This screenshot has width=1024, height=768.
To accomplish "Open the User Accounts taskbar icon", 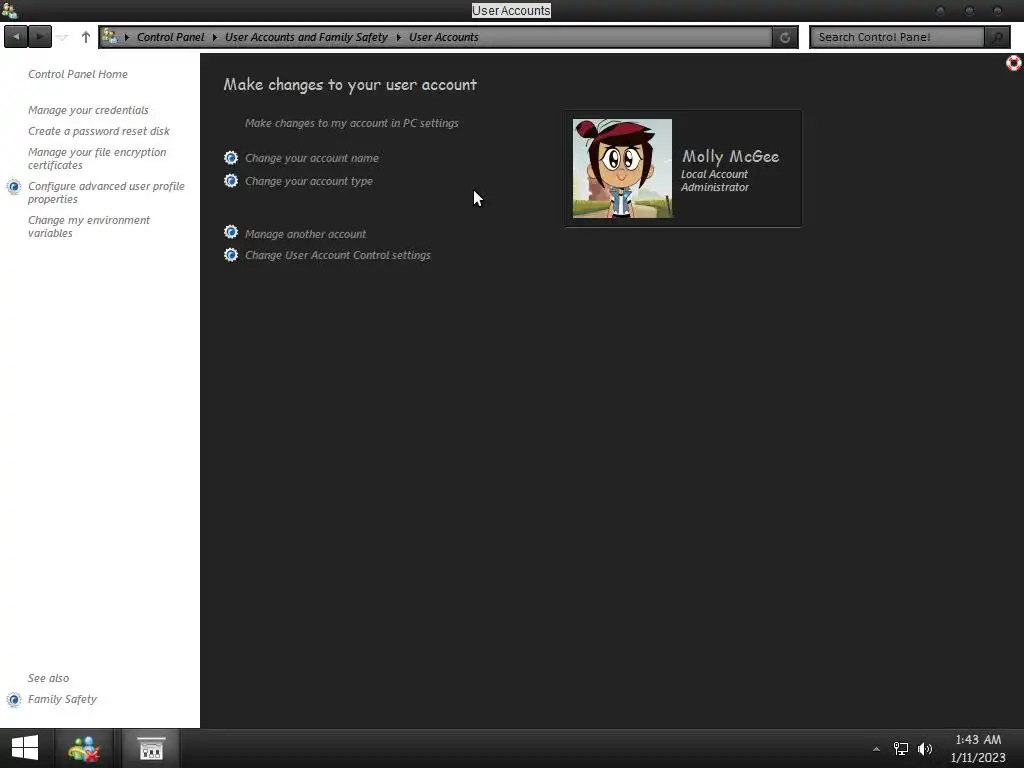I will (84, 748).
